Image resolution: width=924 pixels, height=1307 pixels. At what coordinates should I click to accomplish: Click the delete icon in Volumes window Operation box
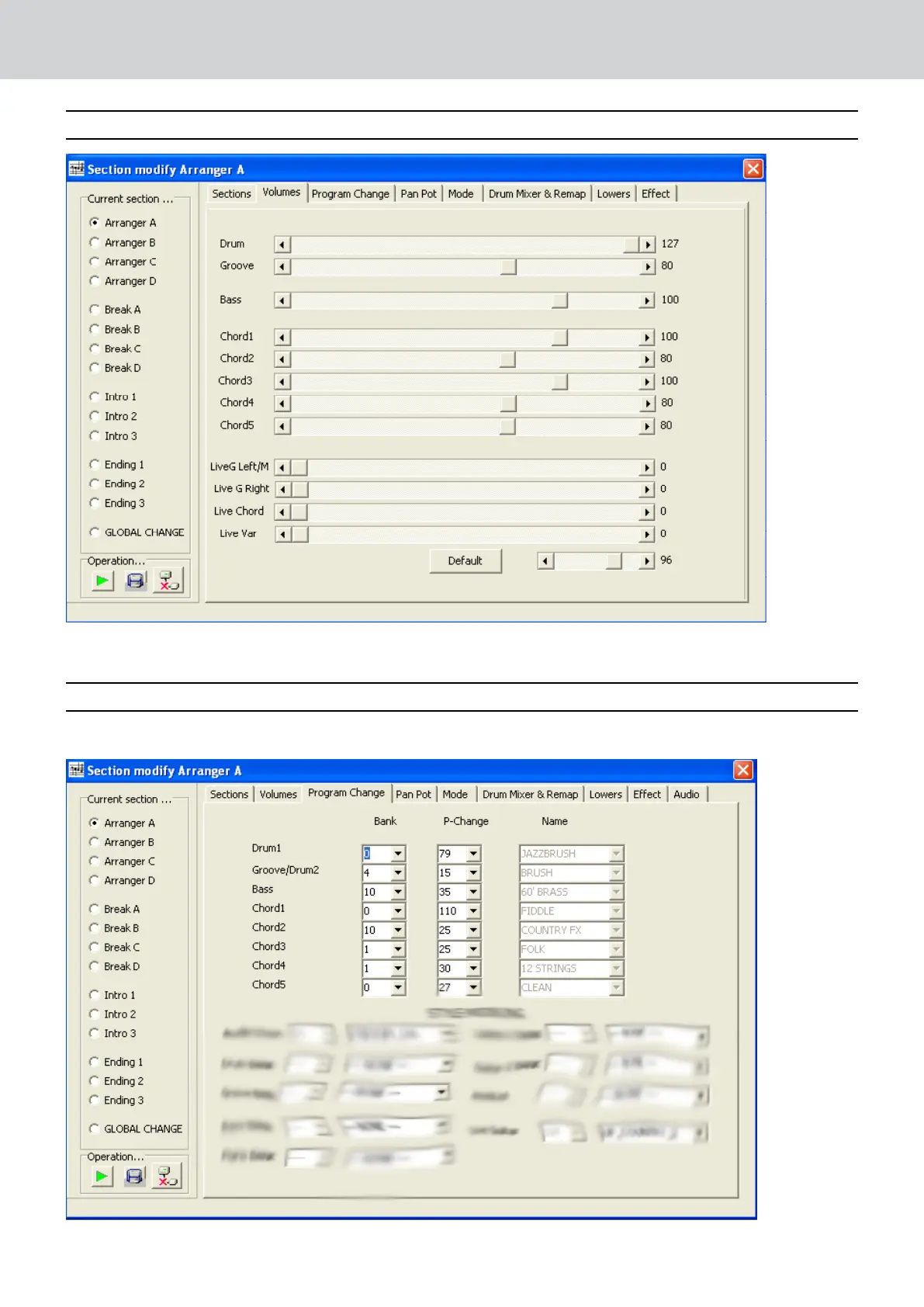click(x=168, y=581)
